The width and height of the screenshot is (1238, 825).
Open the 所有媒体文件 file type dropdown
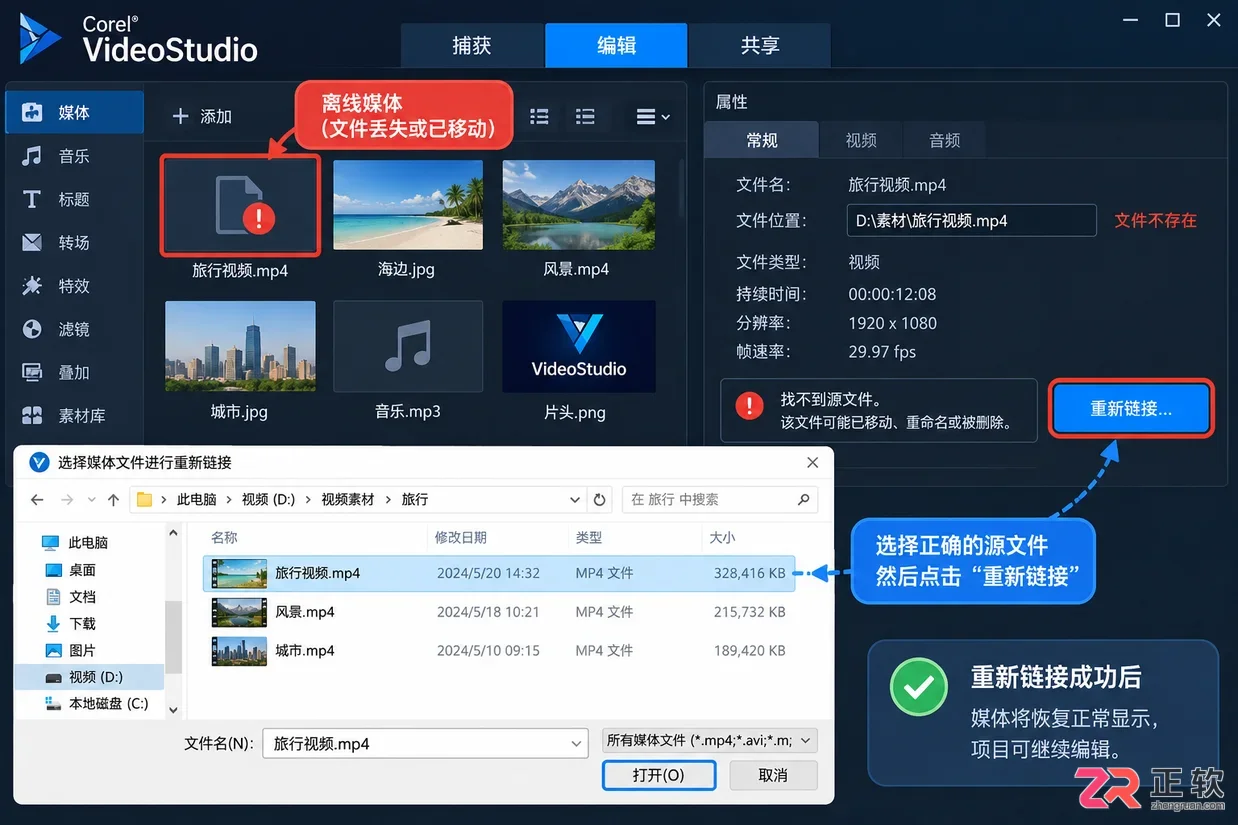click(x=710, y=740)
